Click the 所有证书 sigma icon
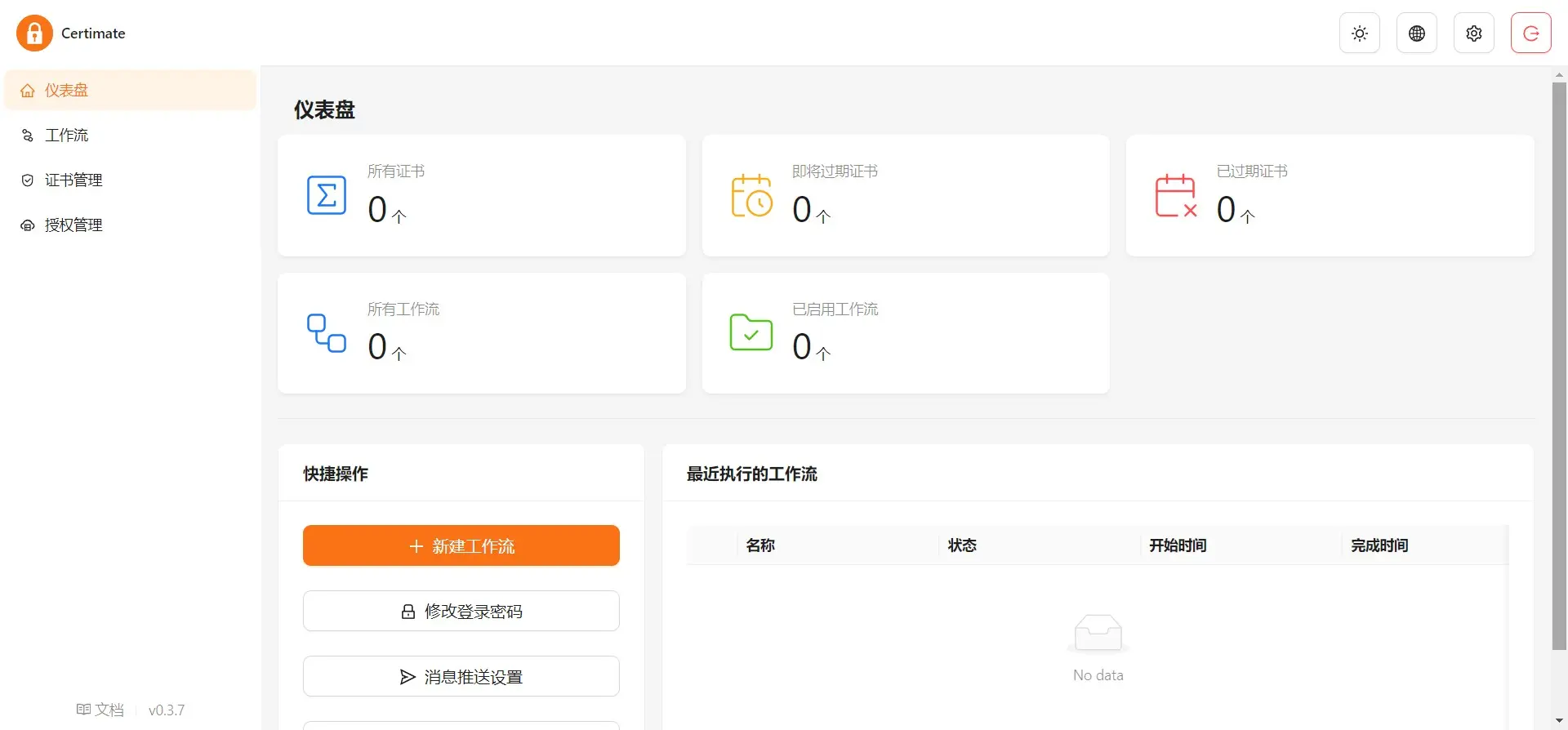This screenshot has width=1568, height=730. [x=326, y=195]
